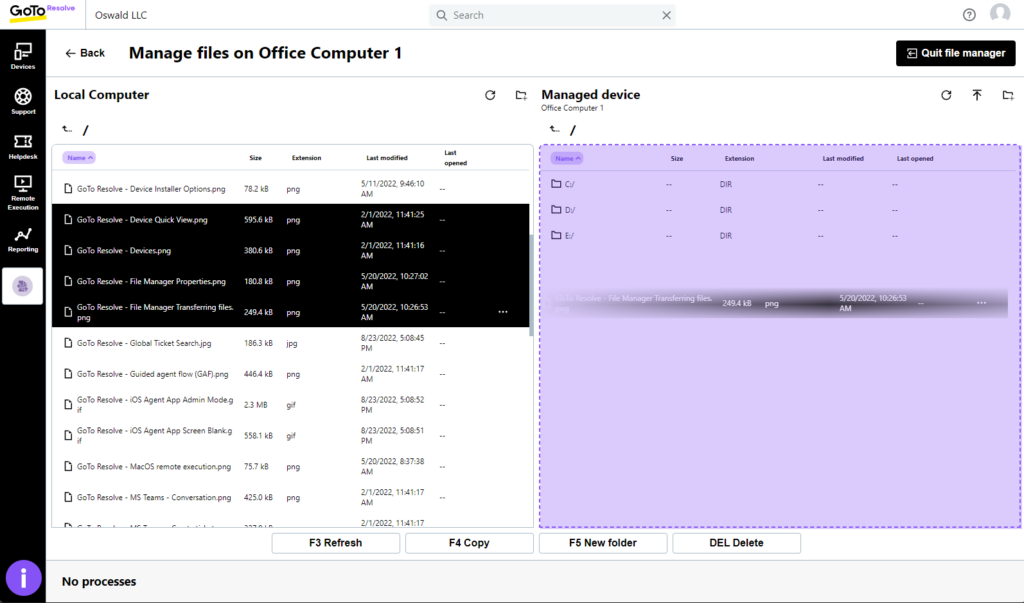Select the active File Manager sidebar icon

click(22, 286)
